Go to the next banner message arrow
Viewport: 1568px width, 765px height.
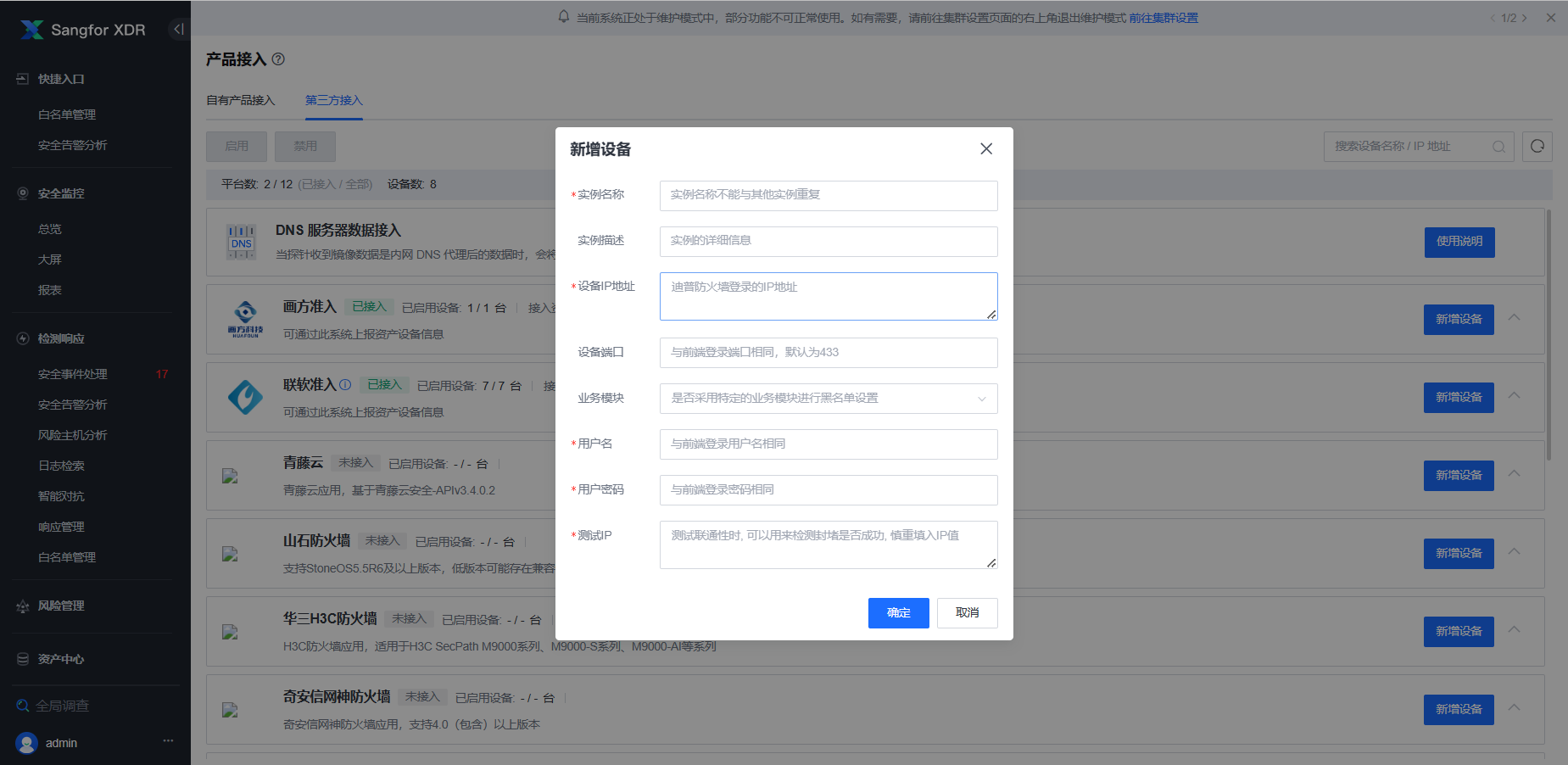click(x=1524, y=18)
